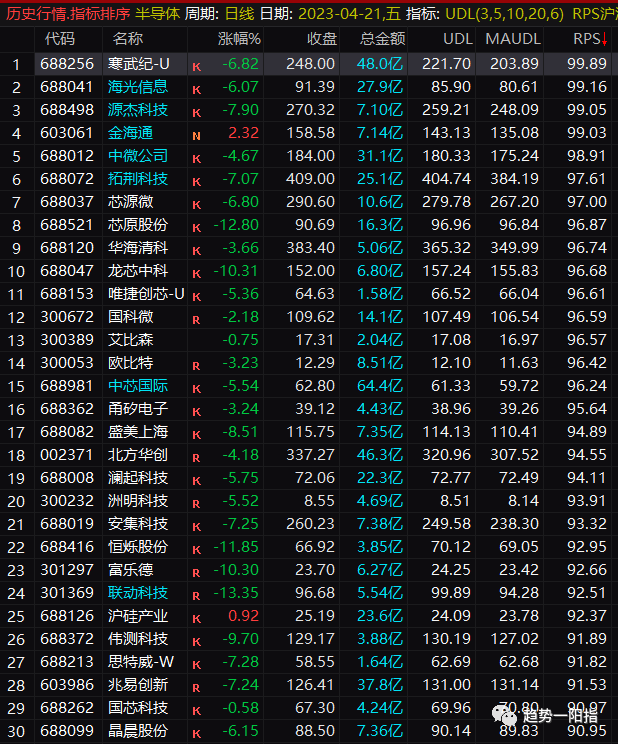Screen dimensions: 618x744
Task: Sort by 涨幅% column header
Action: (x=239, y=39)
